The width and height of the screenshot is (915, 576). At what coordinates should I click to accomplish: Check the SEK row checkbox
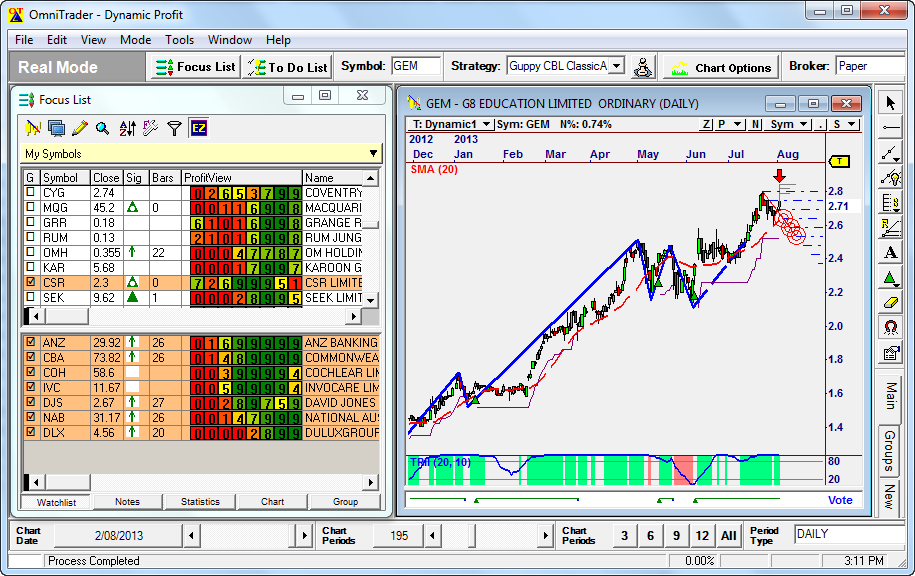coord(30,297)
